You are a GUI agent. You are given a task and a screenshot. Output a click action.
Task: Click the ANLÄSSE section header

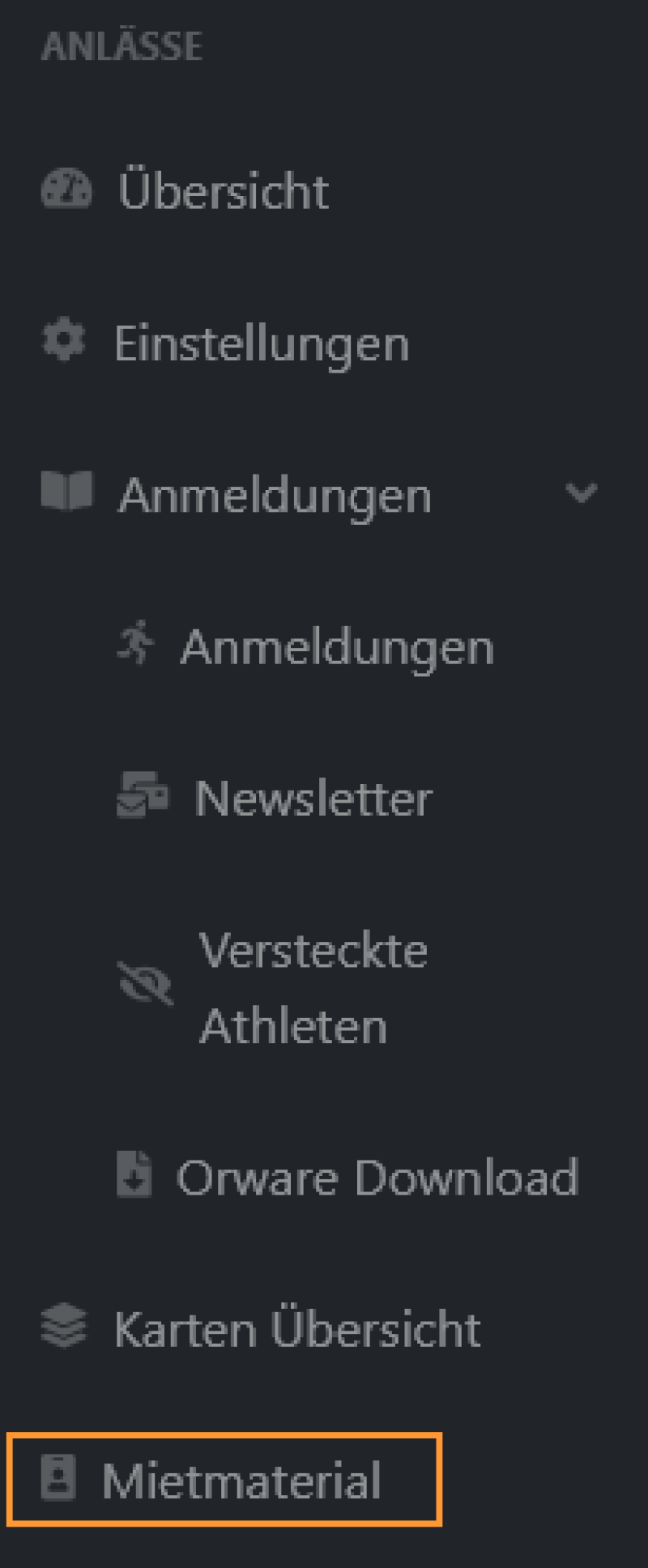(x=122, y=46)
